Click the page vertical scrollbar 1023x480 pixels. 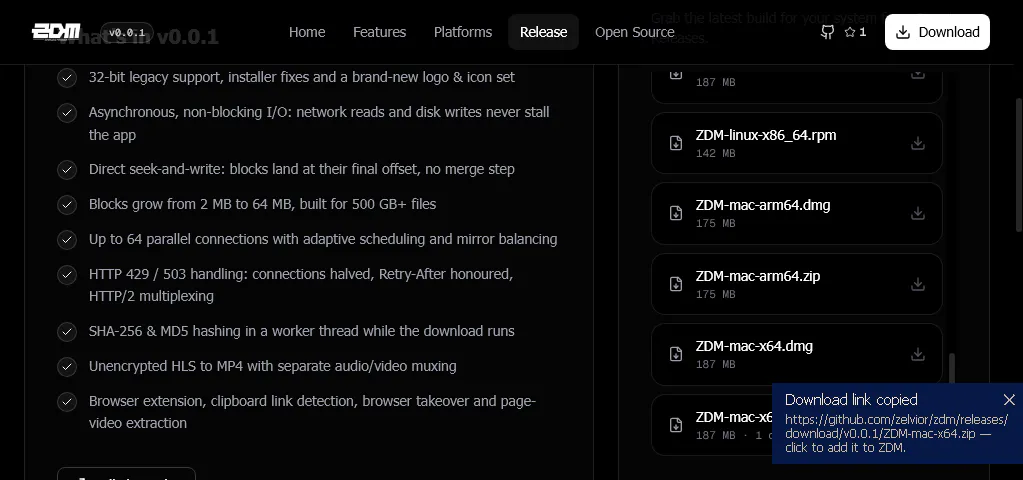point(1018,164)
